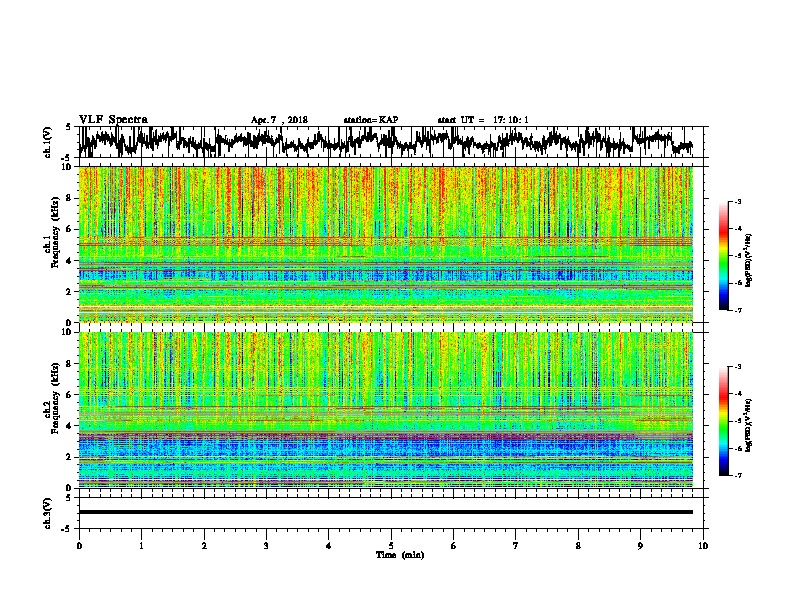792x612 pixels.
Task: Click the '8' kHz tick on ch.1 frequency axis
Action: [69, 198]
